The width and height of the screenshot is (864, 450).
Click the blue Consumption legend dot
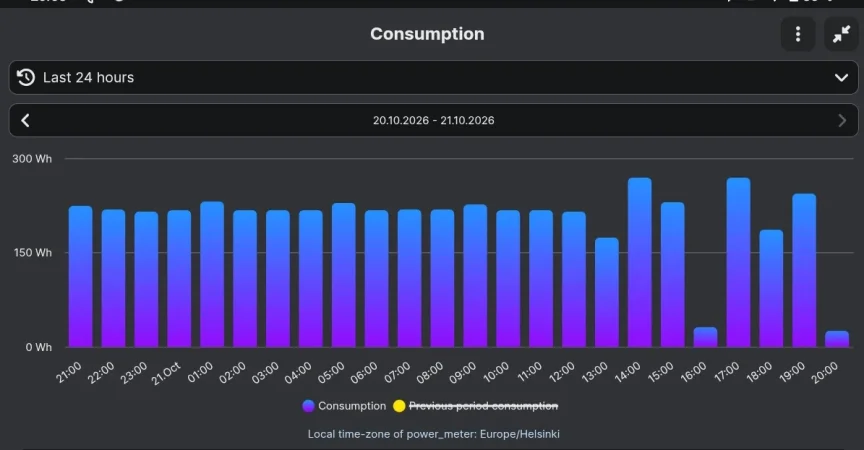tap(308, 406)
